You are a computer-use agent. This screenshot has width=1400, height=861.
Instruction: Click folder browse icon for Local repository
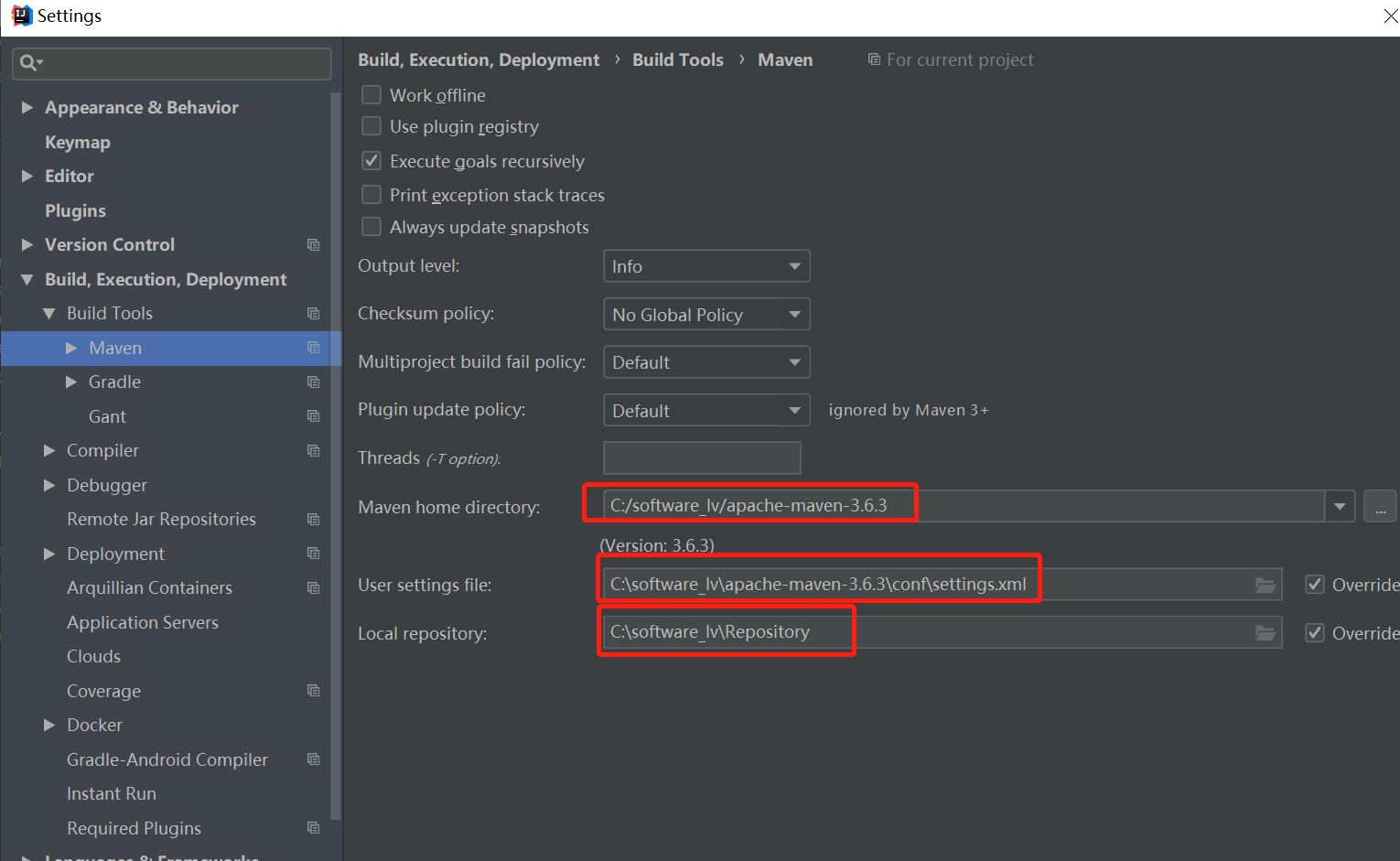(1265, 632)
